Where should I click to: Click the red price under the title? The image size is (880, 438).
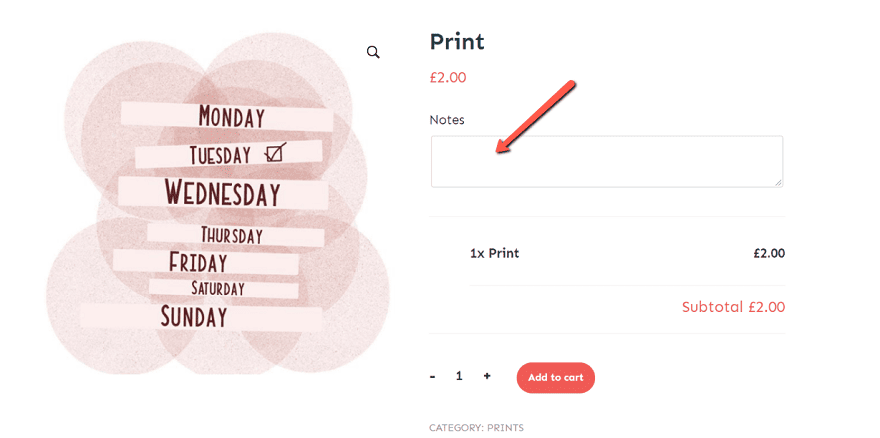pyautogui.click(x=448, y=77)
